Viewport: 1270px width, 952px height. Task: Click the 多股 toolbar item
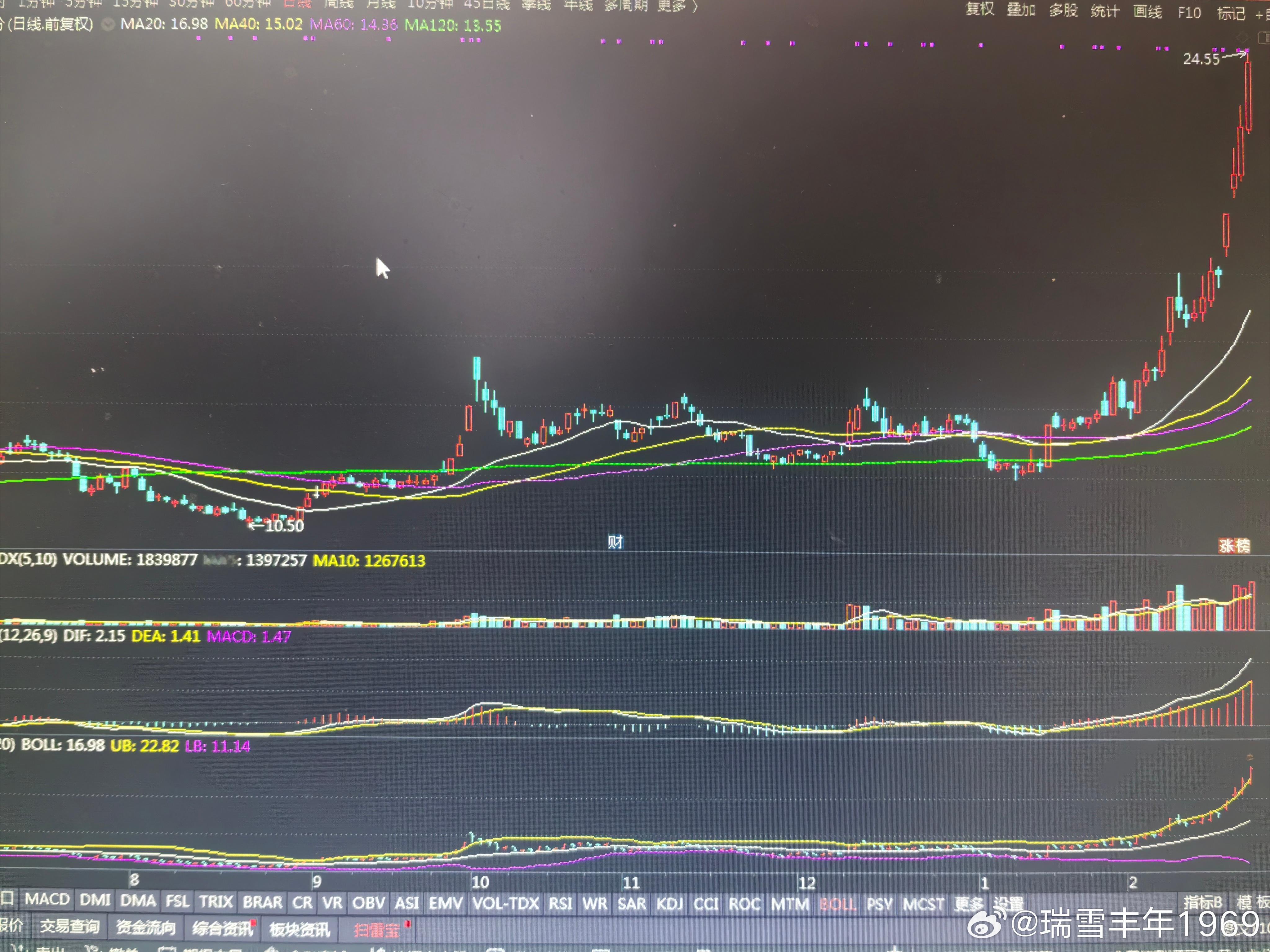tap(1063, 10)
